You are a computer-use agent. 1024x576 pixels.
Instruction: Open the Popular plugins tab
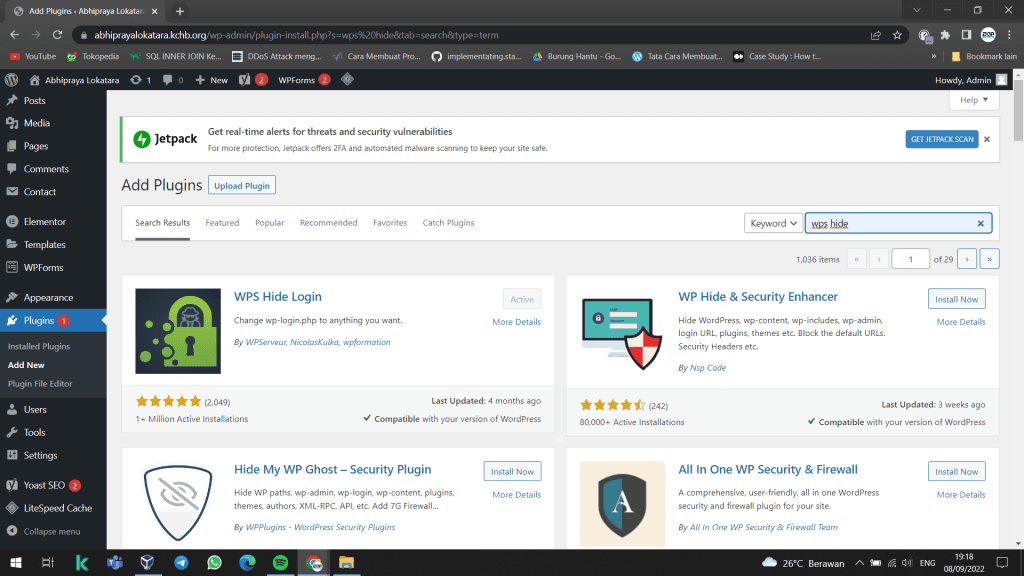point(269,223)
